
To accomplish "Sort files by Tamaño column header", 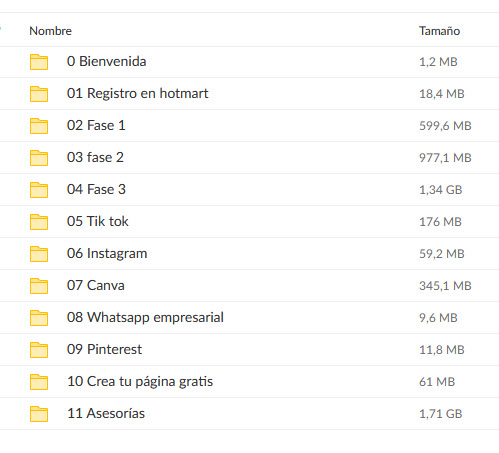I will pyautogui.click(x=439, y=31).
